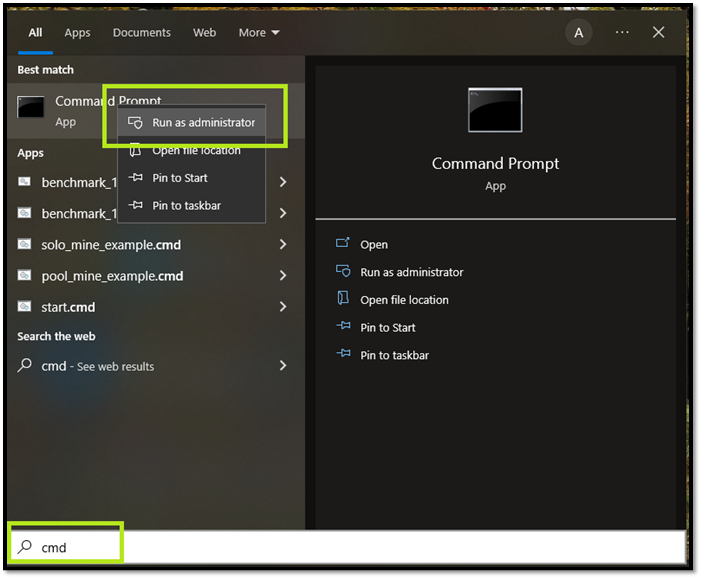Click Pin to taskbar in details pane
This screenshot has height=579, width=702.
[394, 356]
